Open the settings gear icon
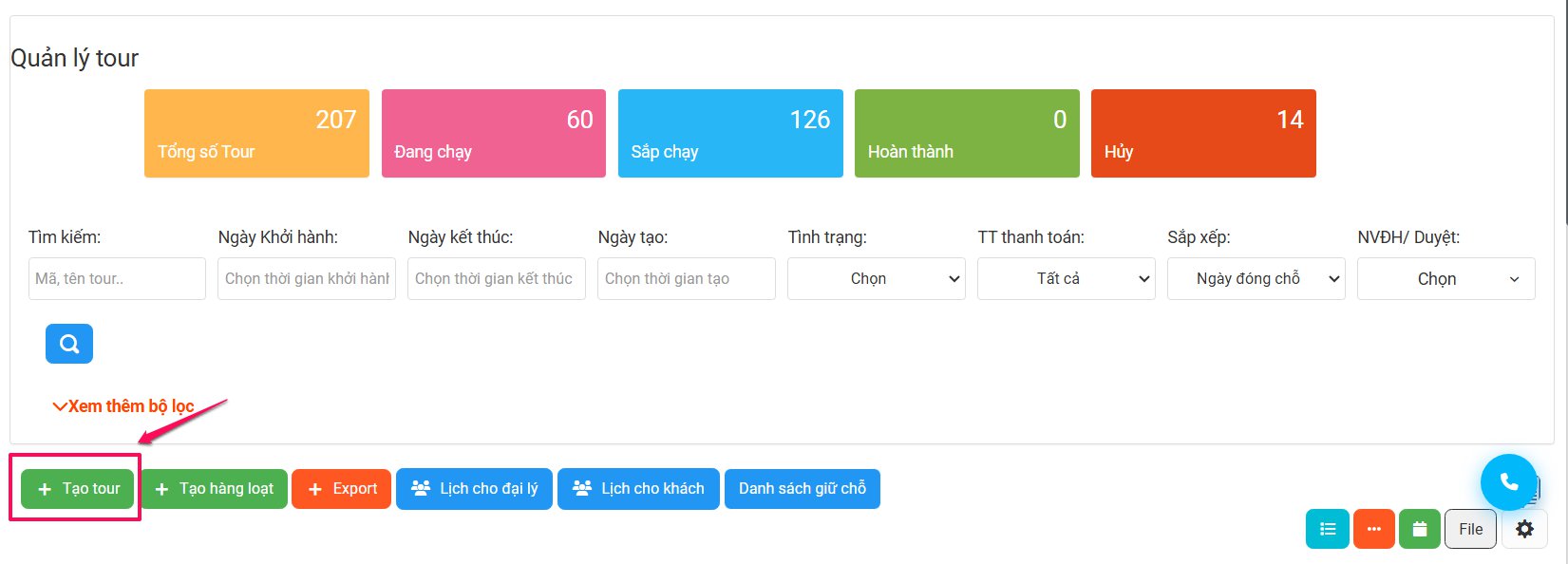This screenshot has height=564, width=1568. 1524,529
